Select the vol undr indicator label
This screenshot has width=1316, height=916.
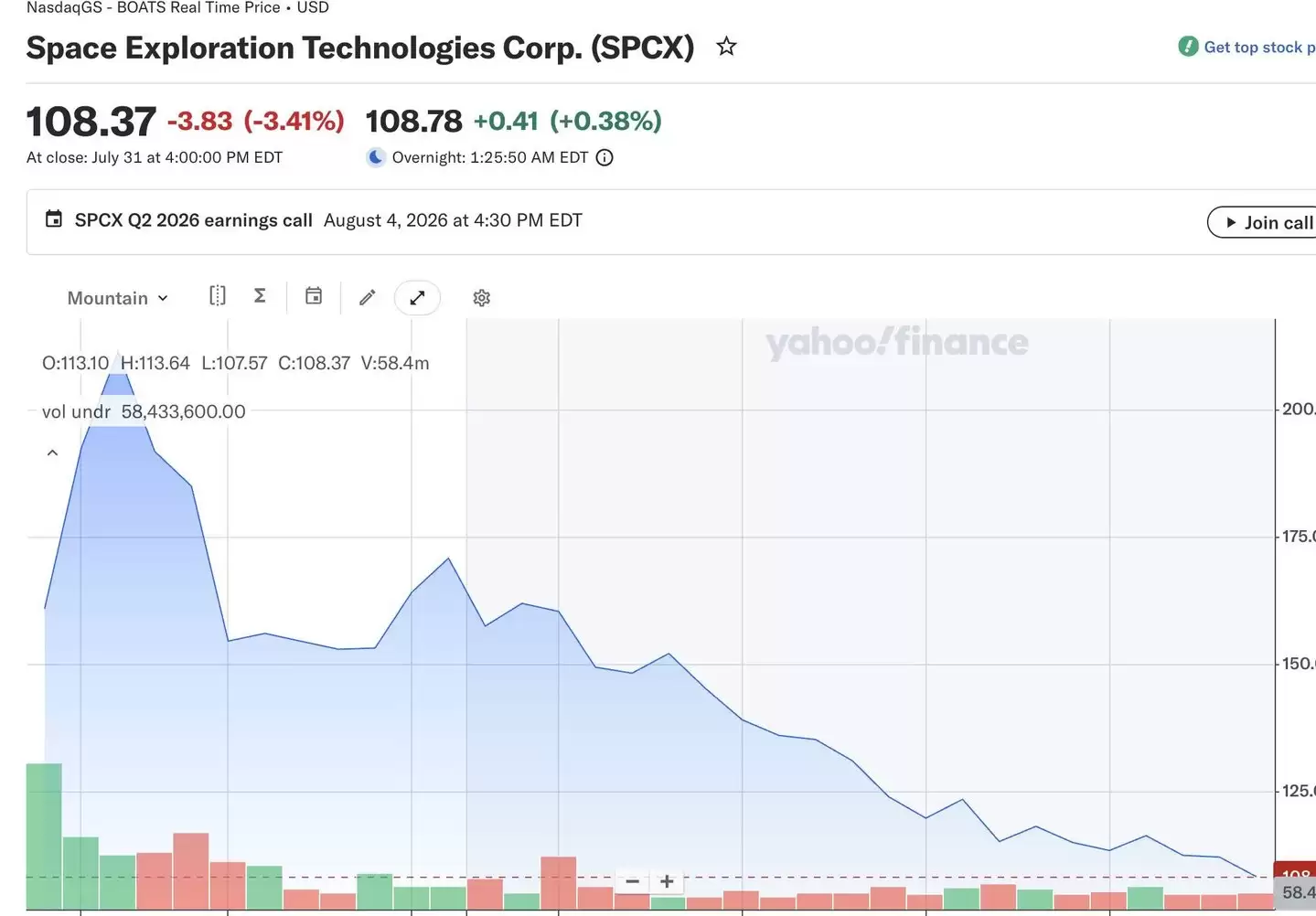tap(76, 411)
